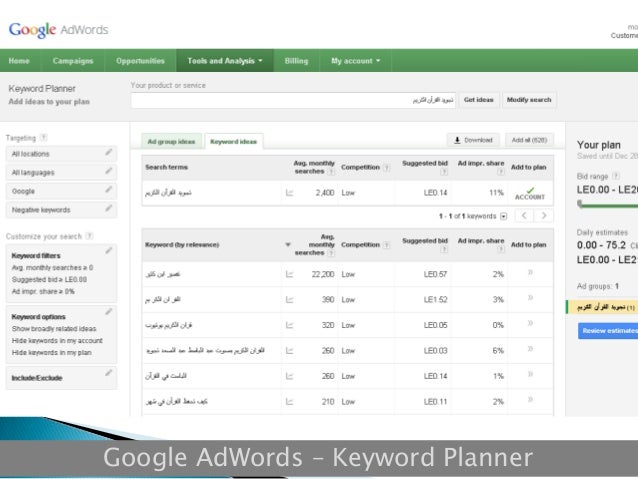Click the Google AdWords logo
The width and height of the screenshot is (638, 479).
58,30
